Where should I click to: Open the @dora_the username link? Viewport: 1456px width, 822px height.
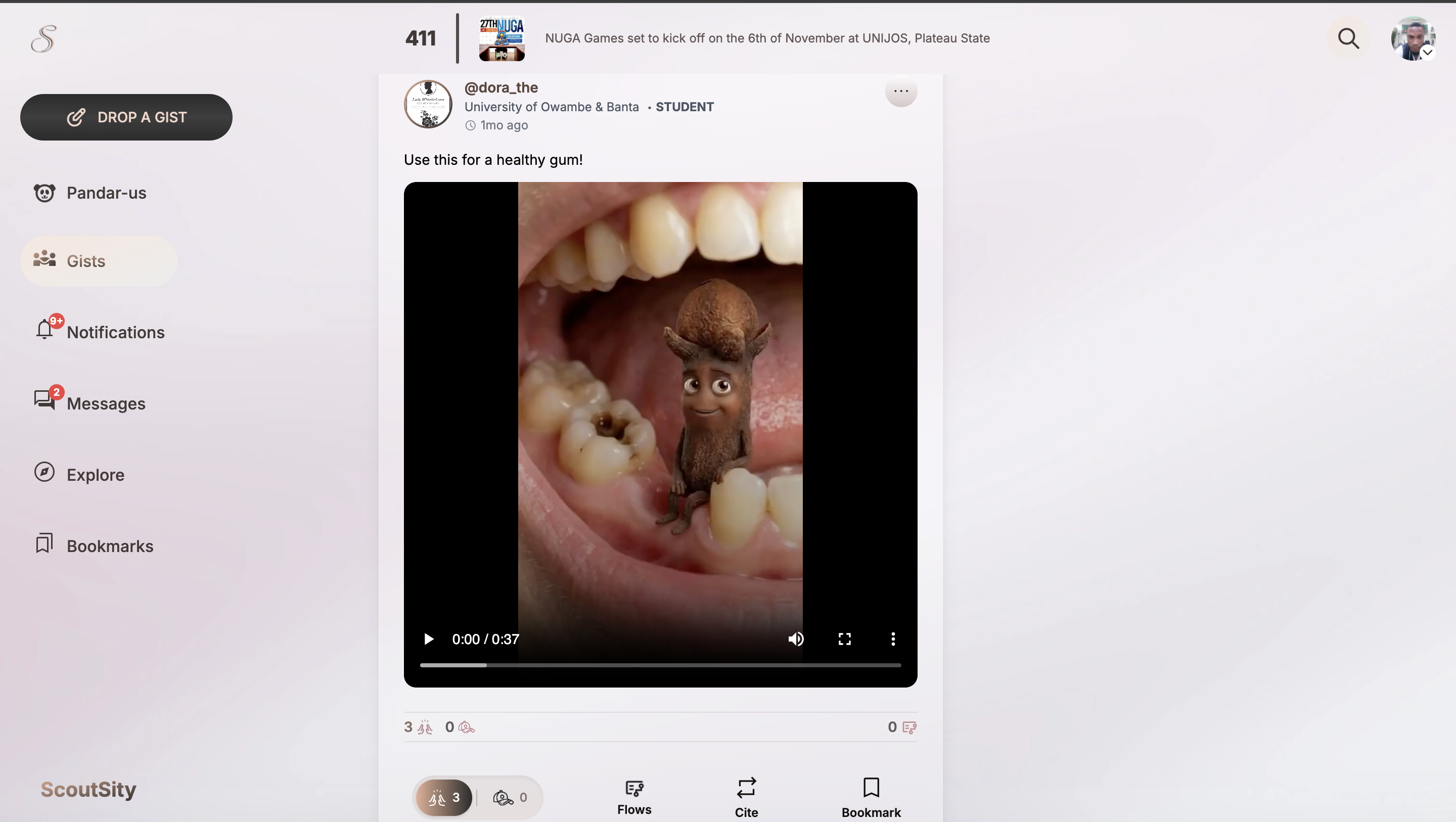coord(501,87)
